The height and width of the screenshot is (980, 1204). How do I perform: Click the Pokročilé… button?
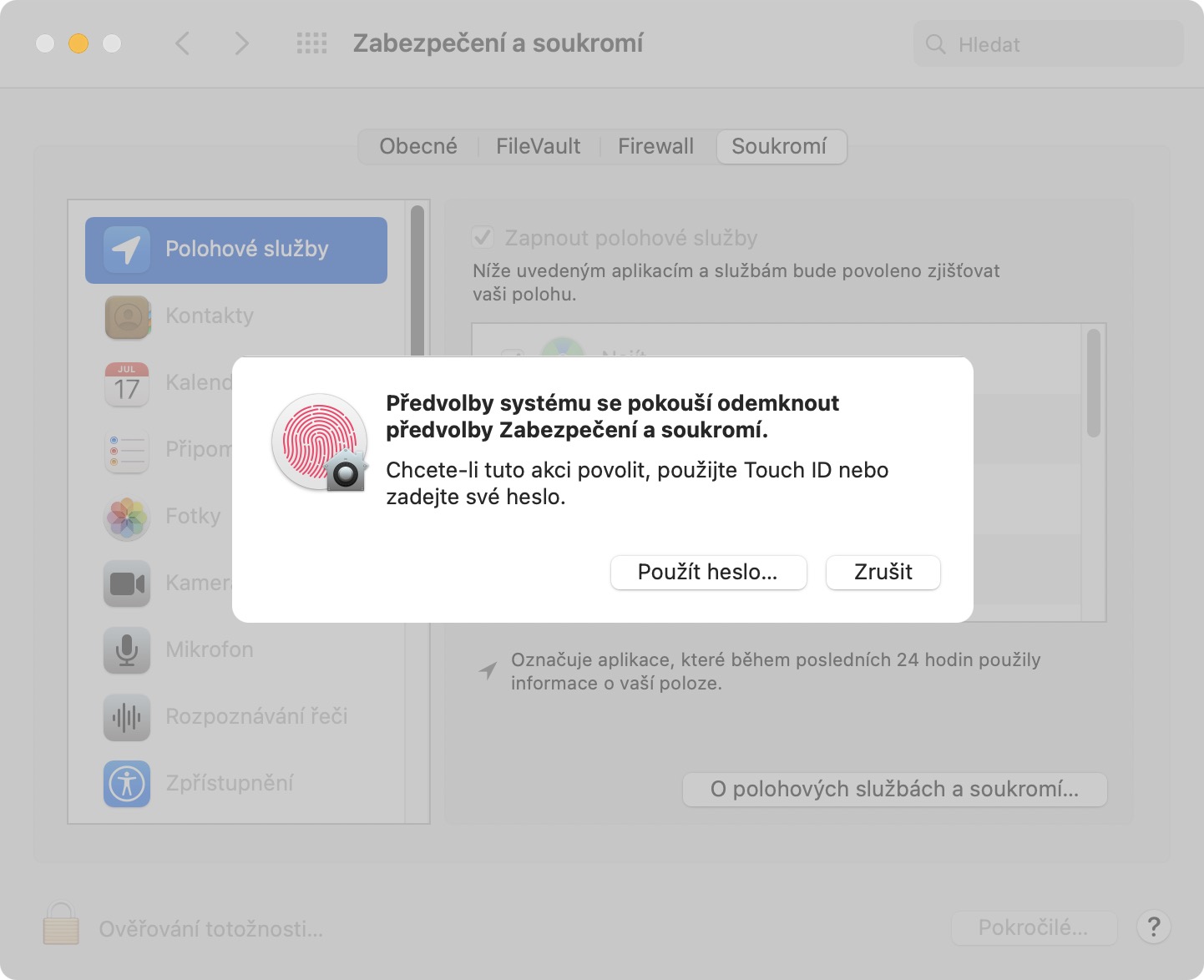coord(1035,927)
